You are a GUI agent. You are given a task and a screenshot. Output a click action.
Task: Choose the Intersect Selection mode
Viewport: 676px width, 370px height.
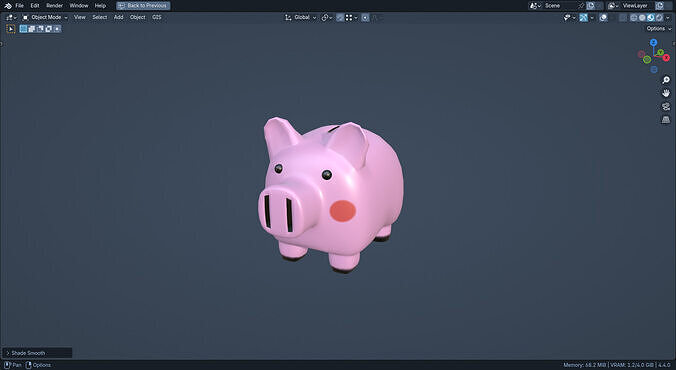57,29
